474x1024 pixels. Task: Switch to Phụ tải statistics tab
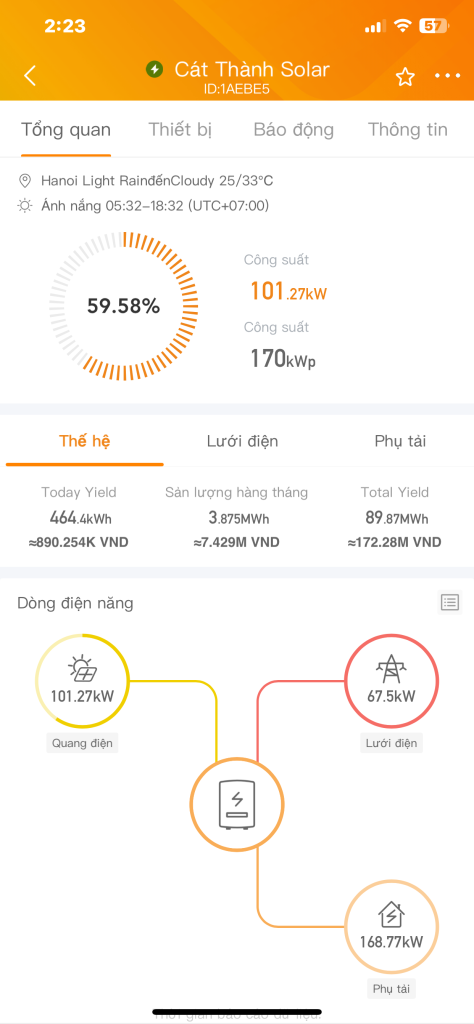point(400,441)
